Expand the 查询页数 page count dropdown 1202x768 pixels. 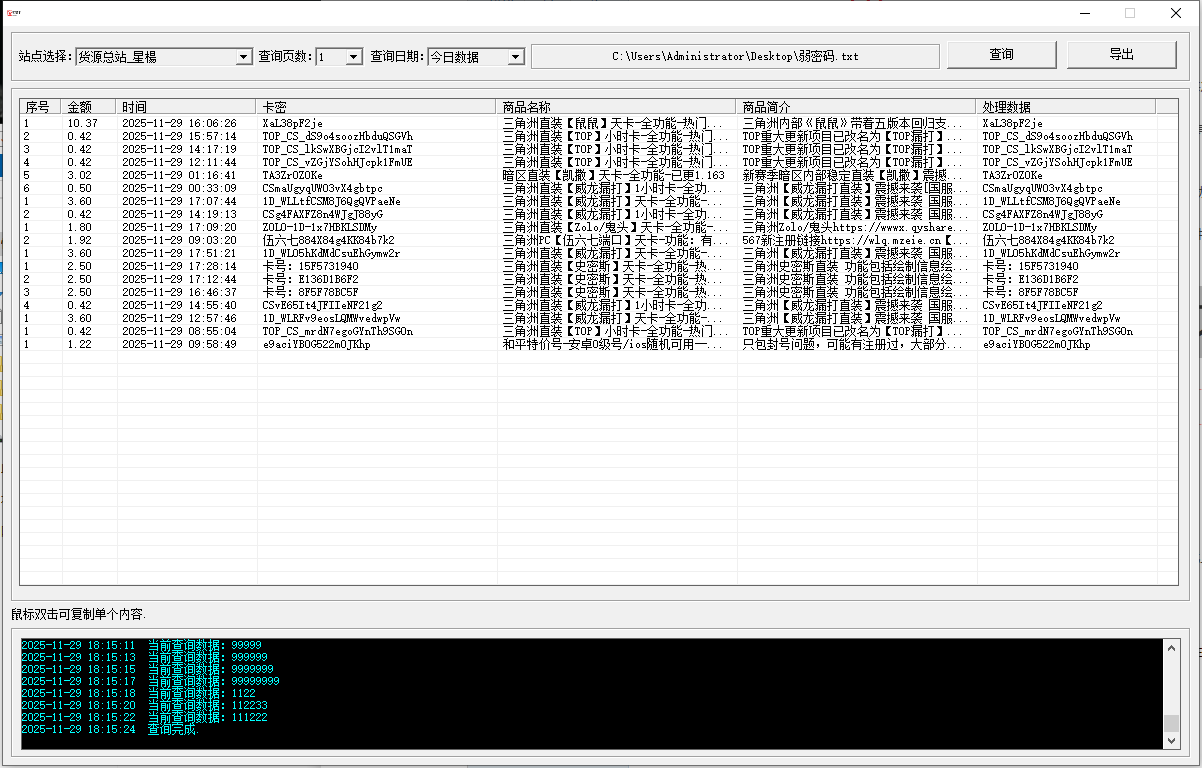[x=353, y=58]
